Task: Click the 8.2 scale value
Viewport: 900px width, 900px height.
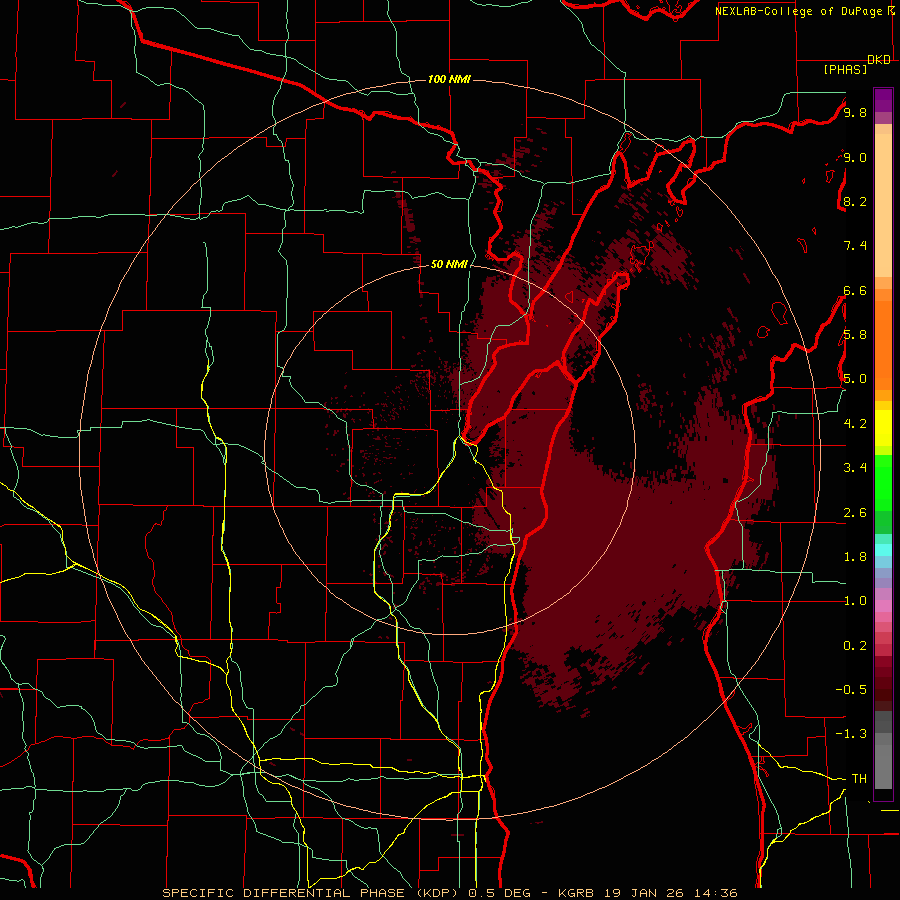Action: coord(855,201)
